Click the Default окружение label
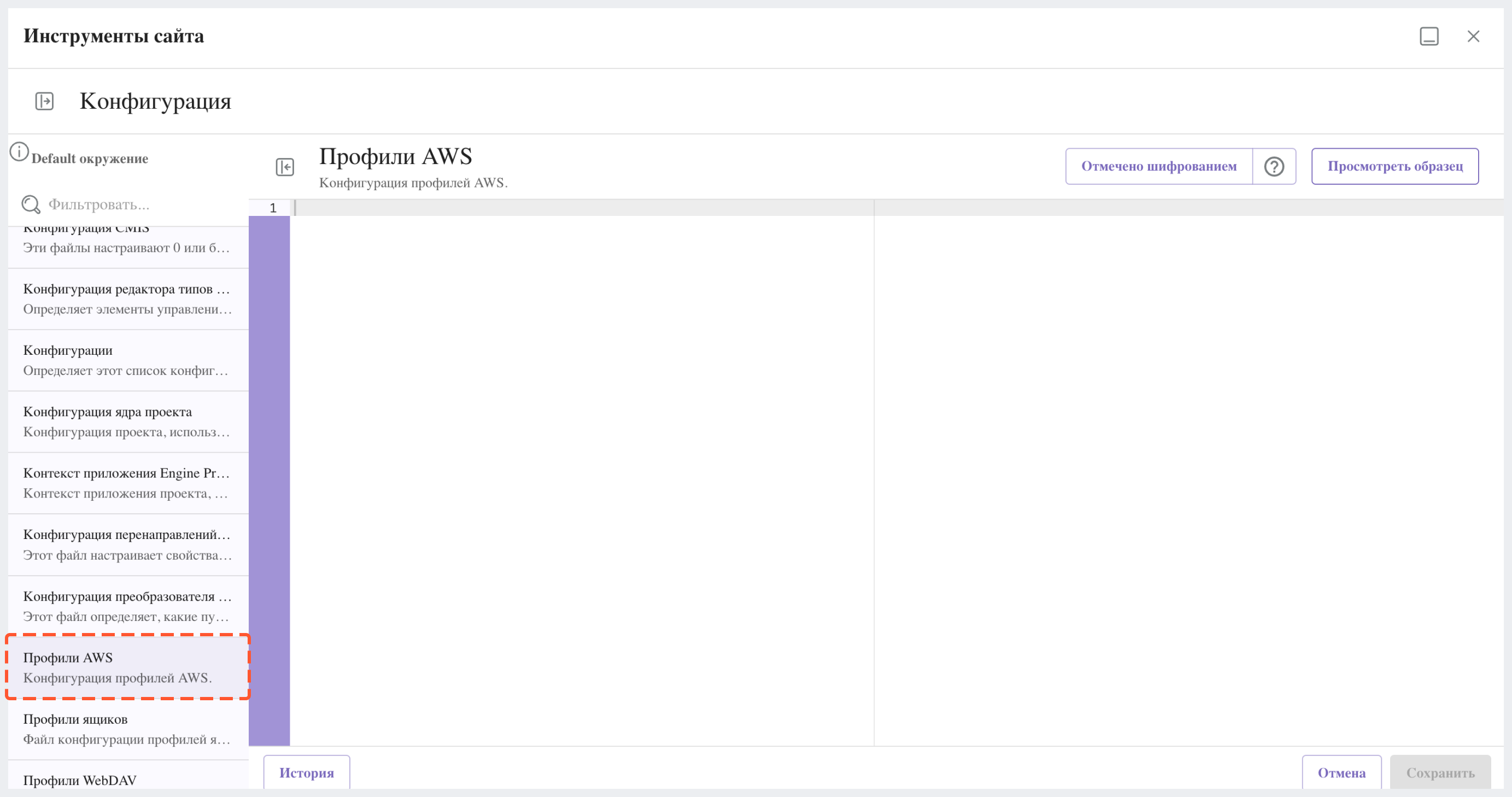 click(90, 159)
